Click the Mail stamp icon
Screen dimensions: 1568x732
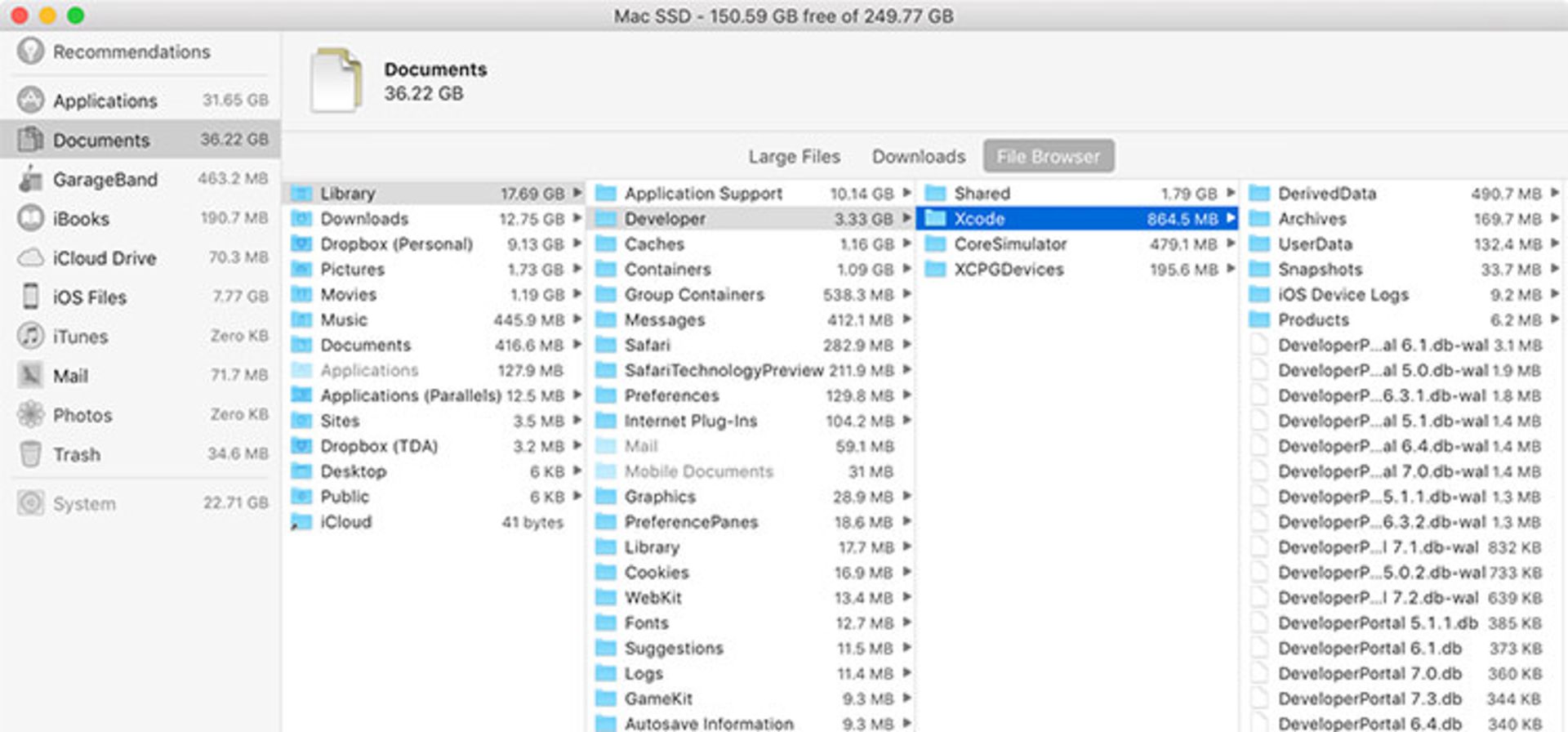click(x=30, y=375)
